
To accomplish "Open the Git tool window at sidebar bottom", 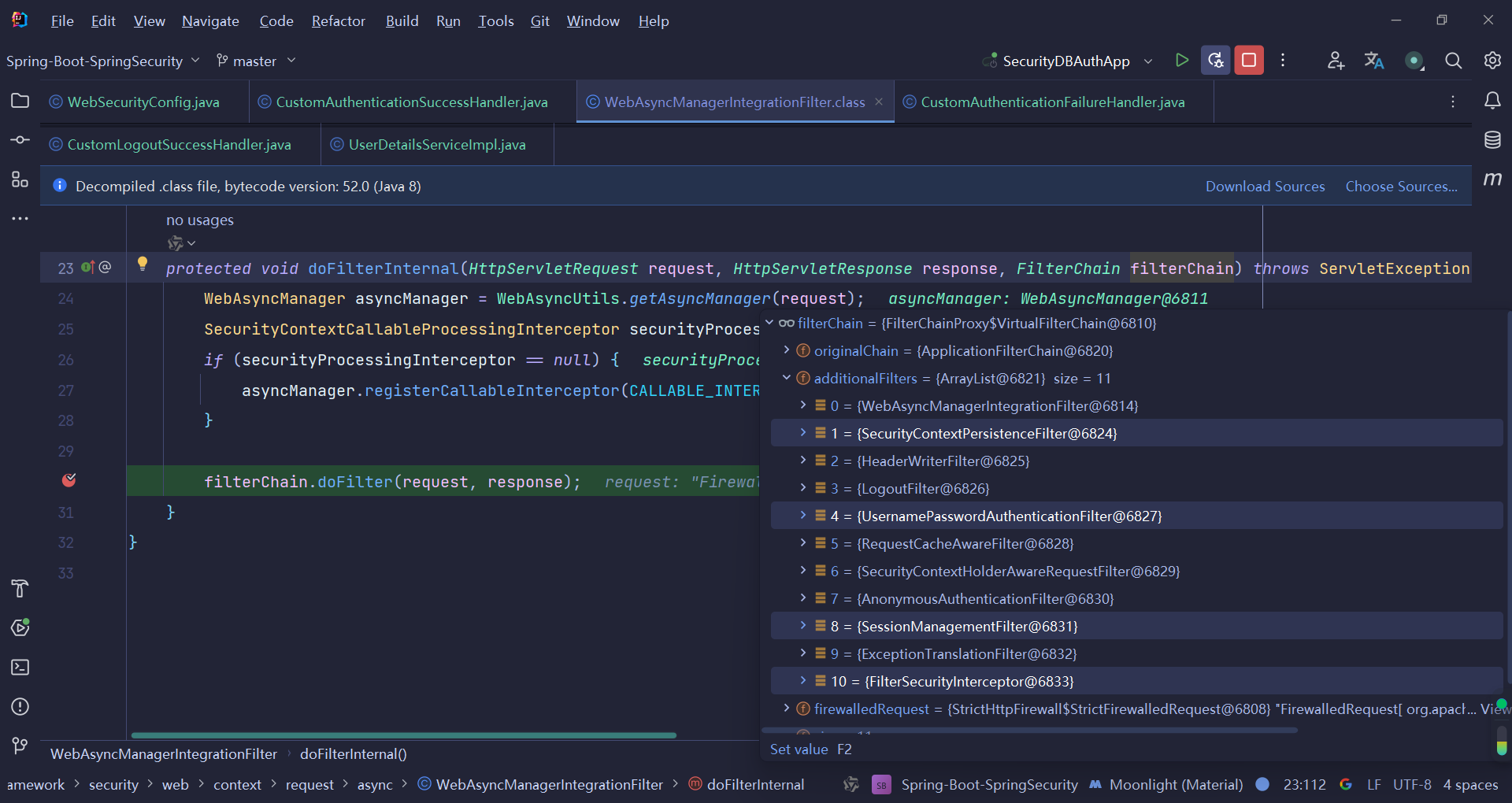I will tap(20, 745).
